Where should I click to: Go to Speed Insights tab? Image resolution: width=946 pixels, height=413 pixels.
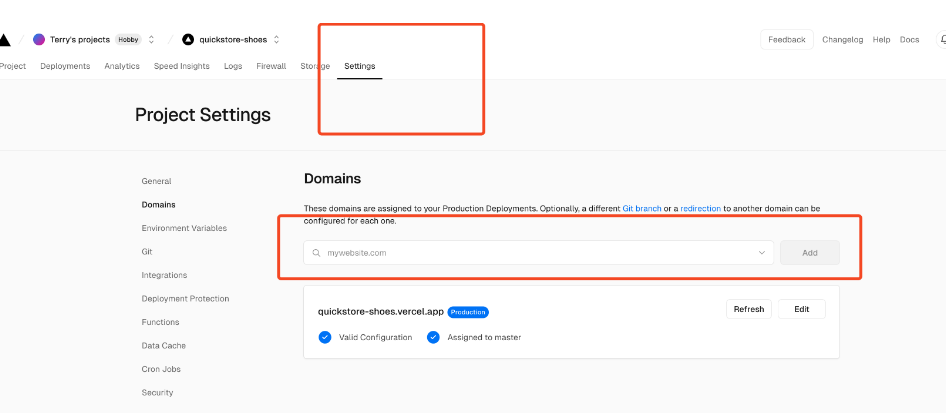click(x=182, y=66)
